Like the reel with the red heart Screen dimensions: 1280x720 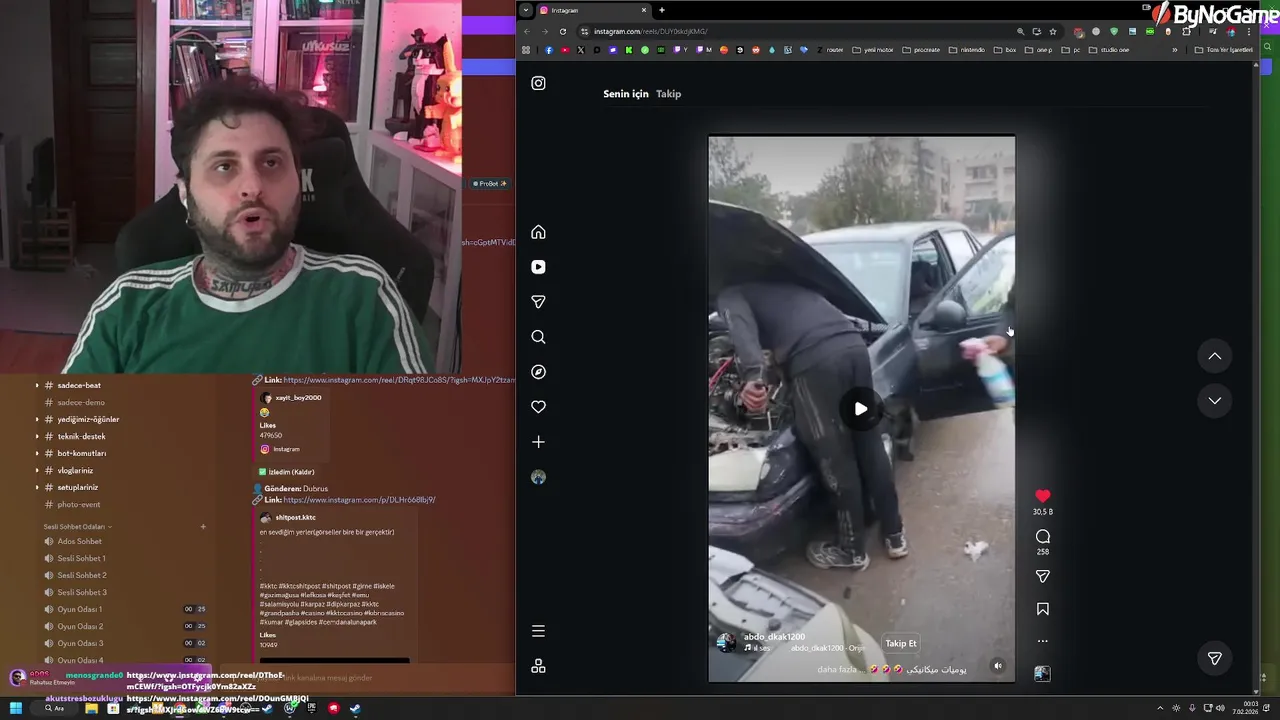point(1042,496)
